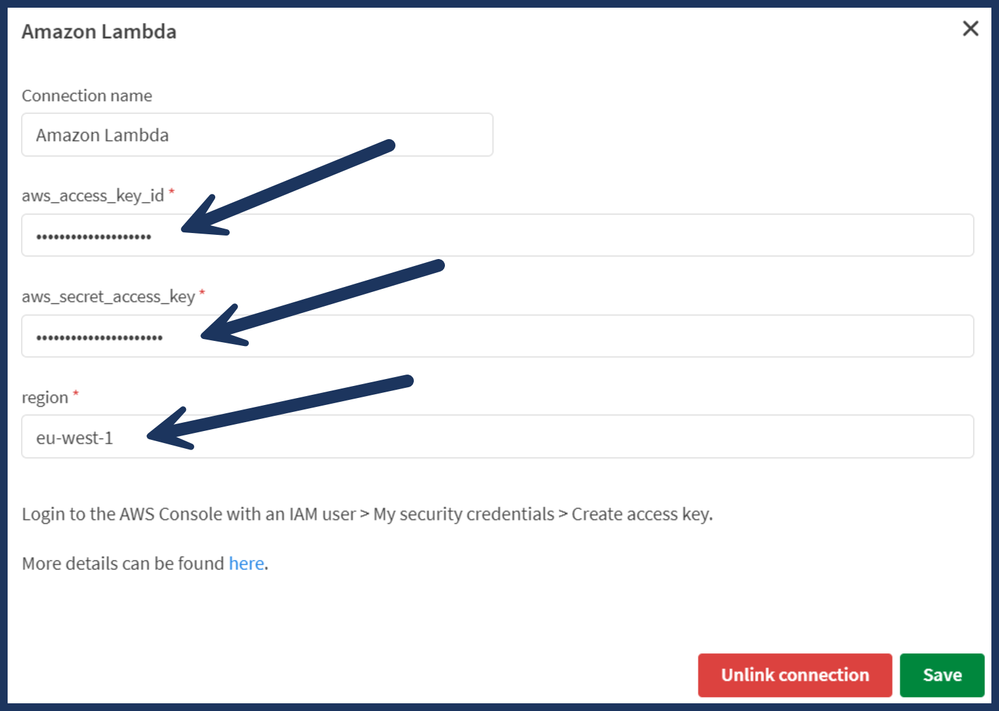Click the masked aws_secret_access_key field

[x=497, y=335]
